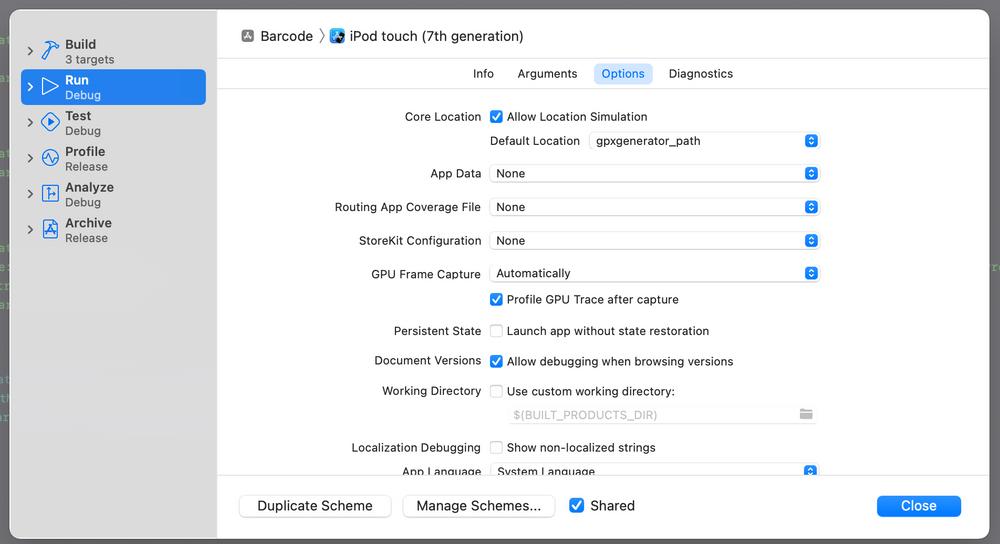Select the Profile Release row
This screenshot has width=1000, height=544.
pos(114,158)
